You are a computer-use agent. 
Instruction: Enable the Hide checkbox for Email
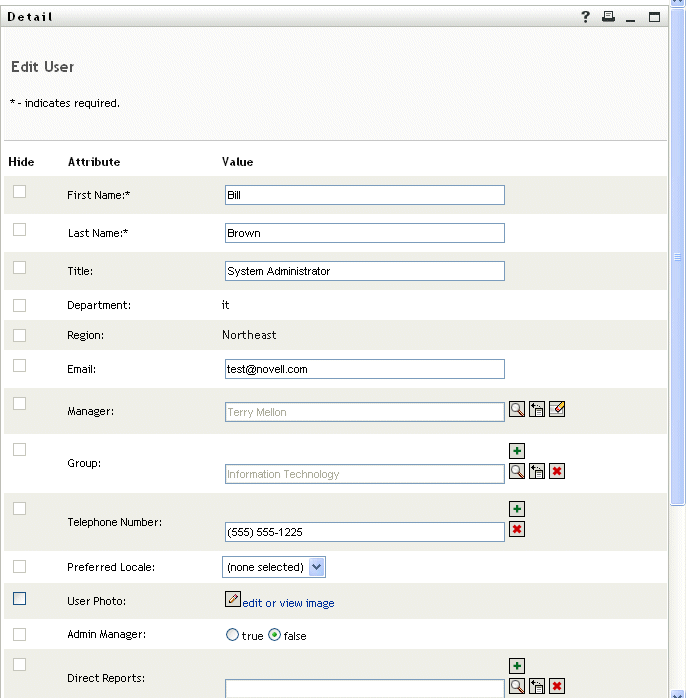pos(19,366)
